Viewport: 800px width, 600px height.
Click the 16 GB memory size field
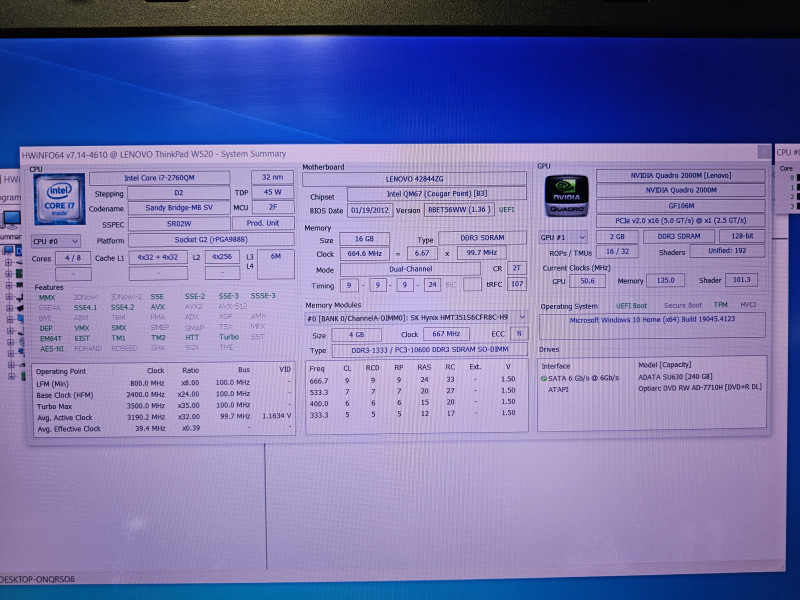tap(364, 238)
